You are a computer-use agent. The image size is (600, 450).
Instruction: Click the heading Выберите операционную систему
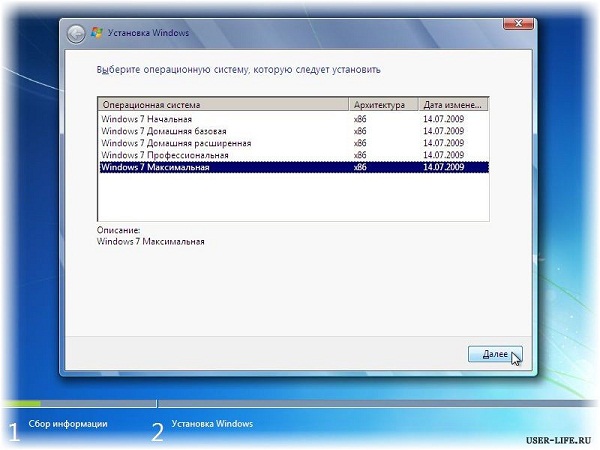tap(238, 70)
